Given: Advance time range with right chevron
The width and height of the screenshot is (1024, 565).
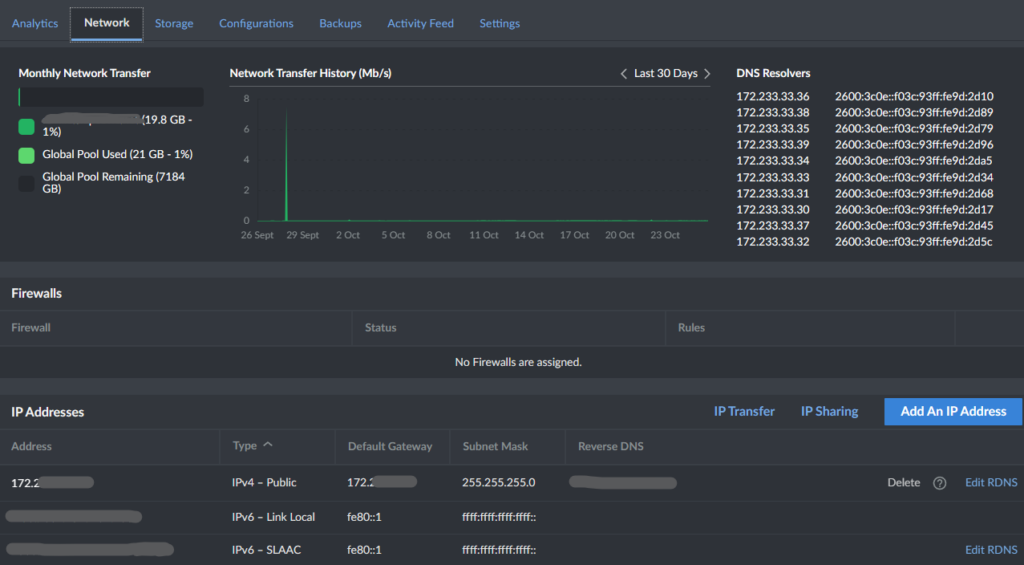Looking at the screenshot, I should pos(707,74).
